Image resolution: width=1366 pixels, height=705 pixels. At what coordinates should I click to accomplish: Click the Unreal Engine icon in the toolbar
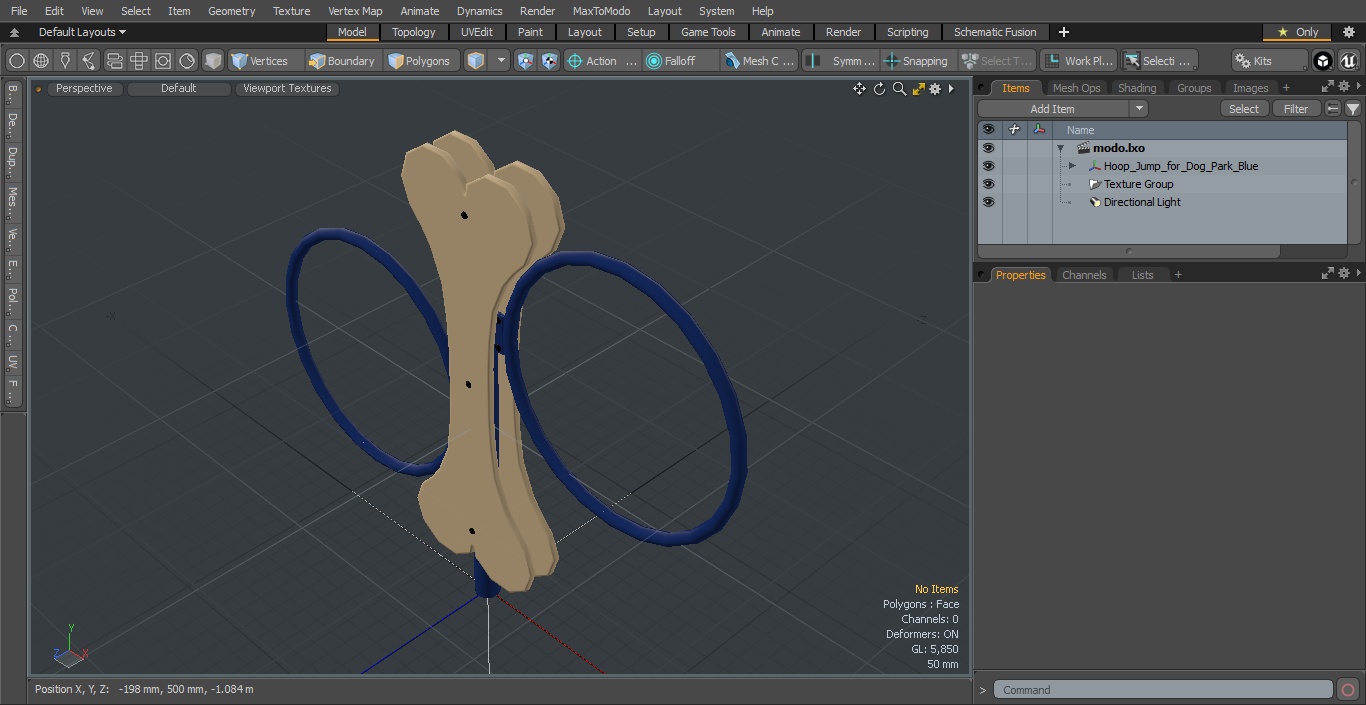pyautogui.click(x=1348, y=61)
